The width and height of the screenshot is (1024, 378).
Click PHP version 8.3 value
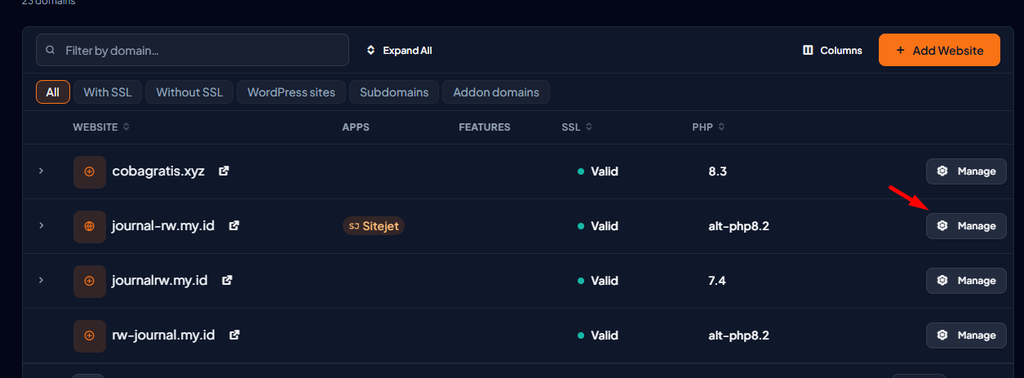tap(718, 172)
